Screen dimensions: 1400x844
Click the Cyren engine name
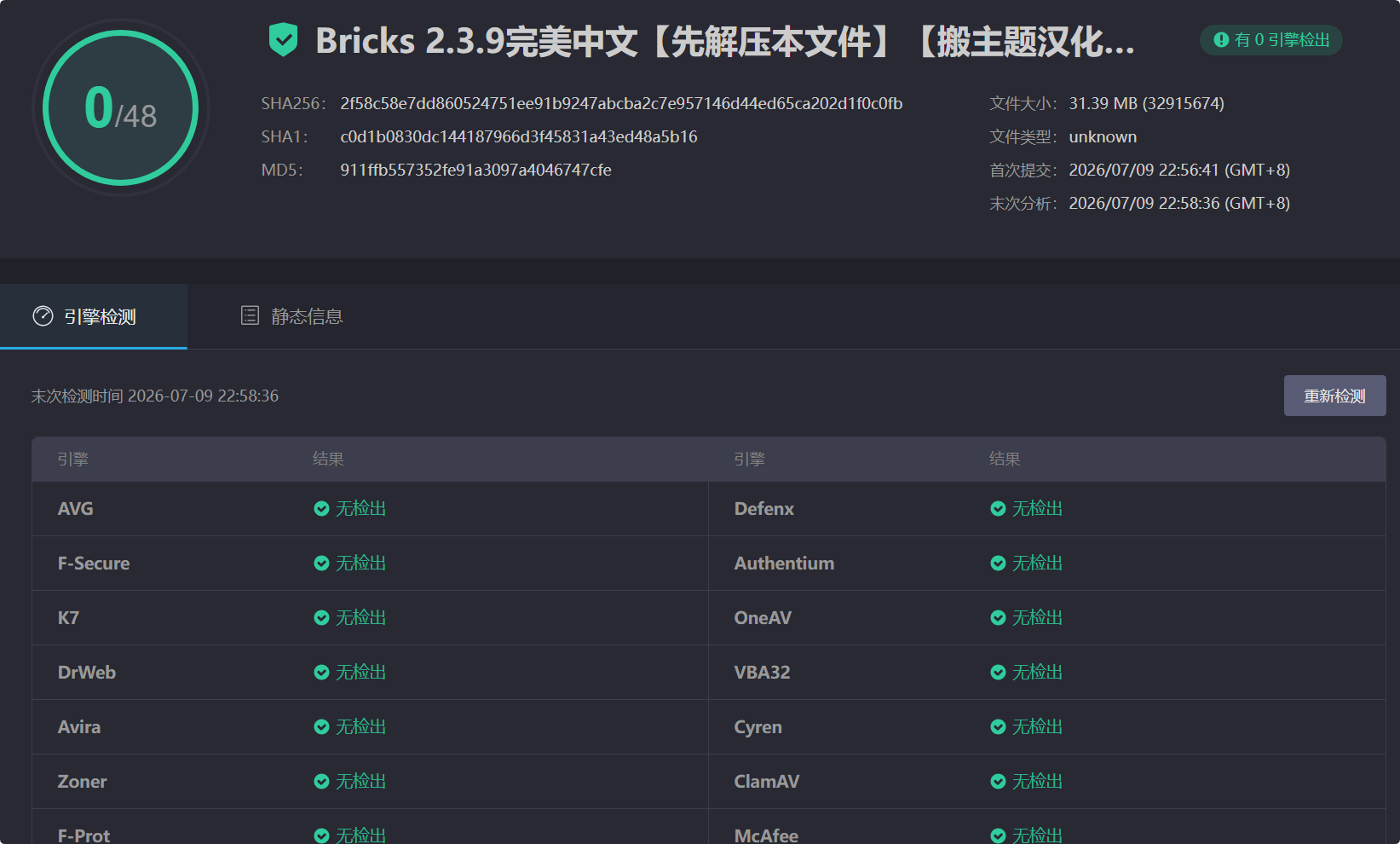coord(758,727)
